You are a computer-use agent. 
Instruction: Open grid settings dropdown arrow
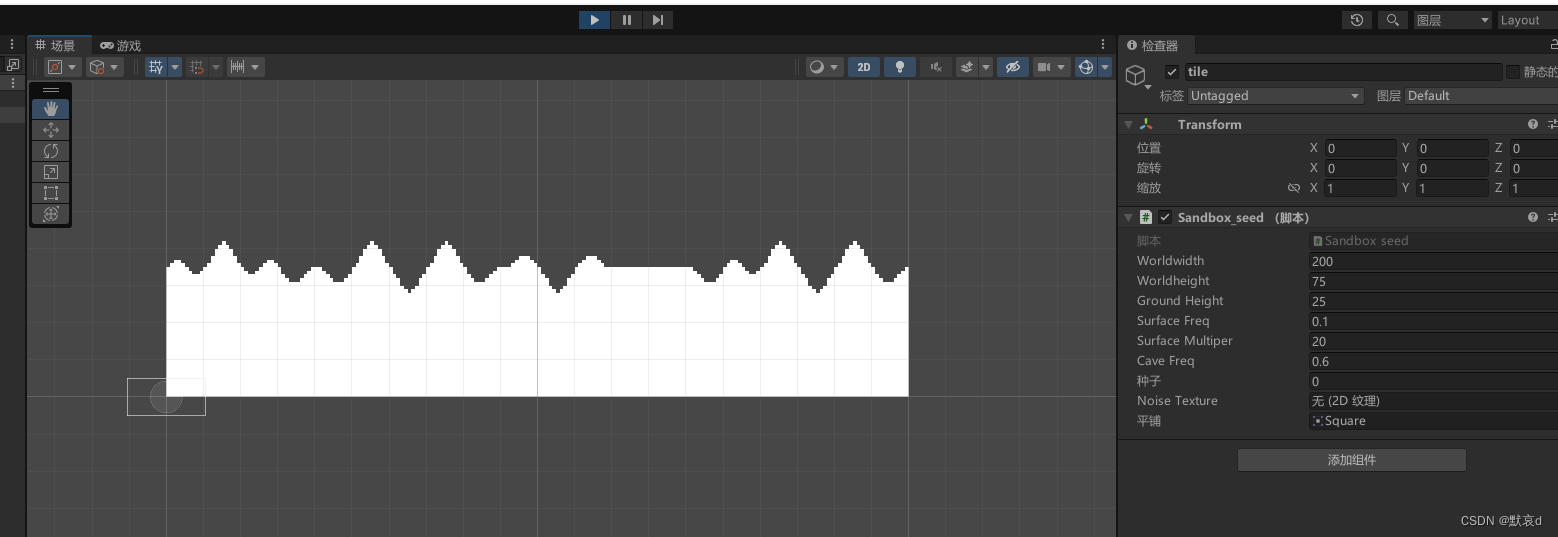[x=175, y=67]
